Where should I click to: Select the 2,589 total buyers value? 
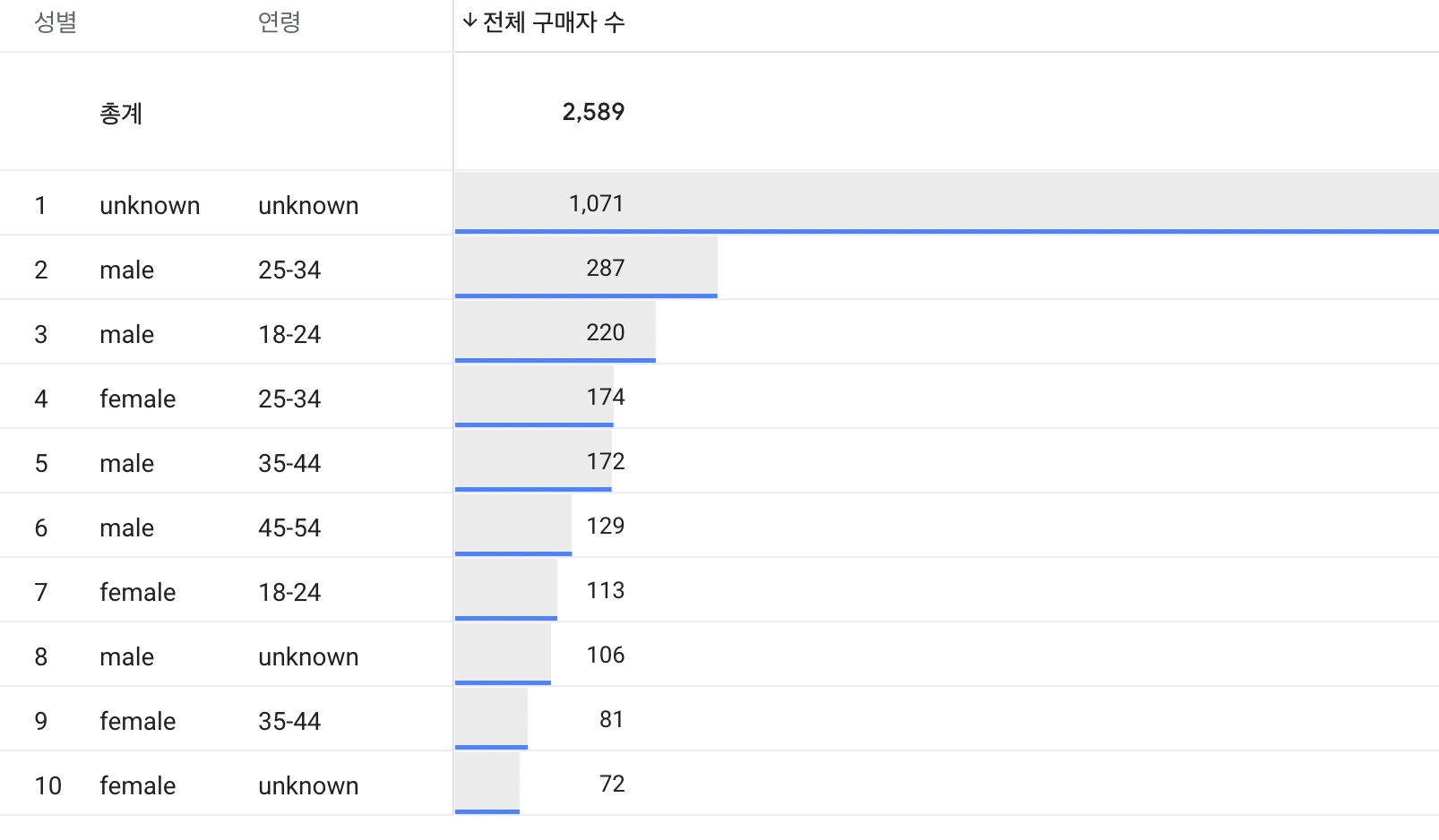(593, 112)
